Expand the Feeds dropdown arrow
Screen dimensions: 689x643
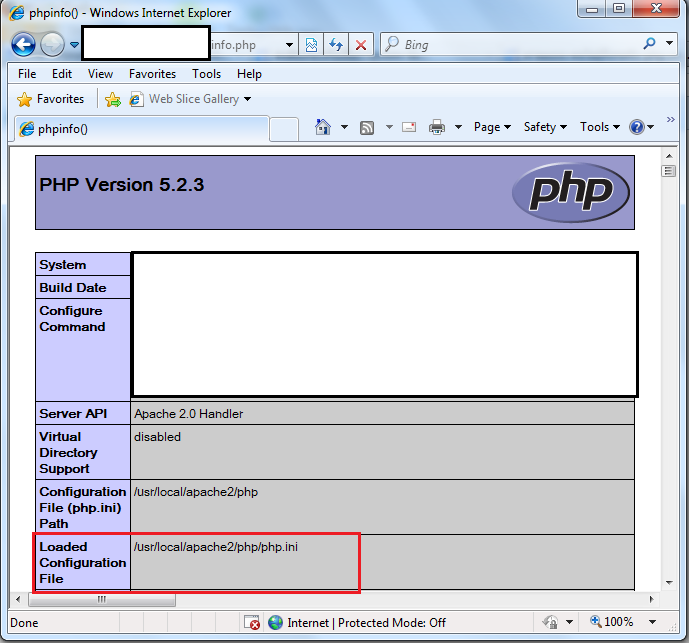click(x=389, y=127)
